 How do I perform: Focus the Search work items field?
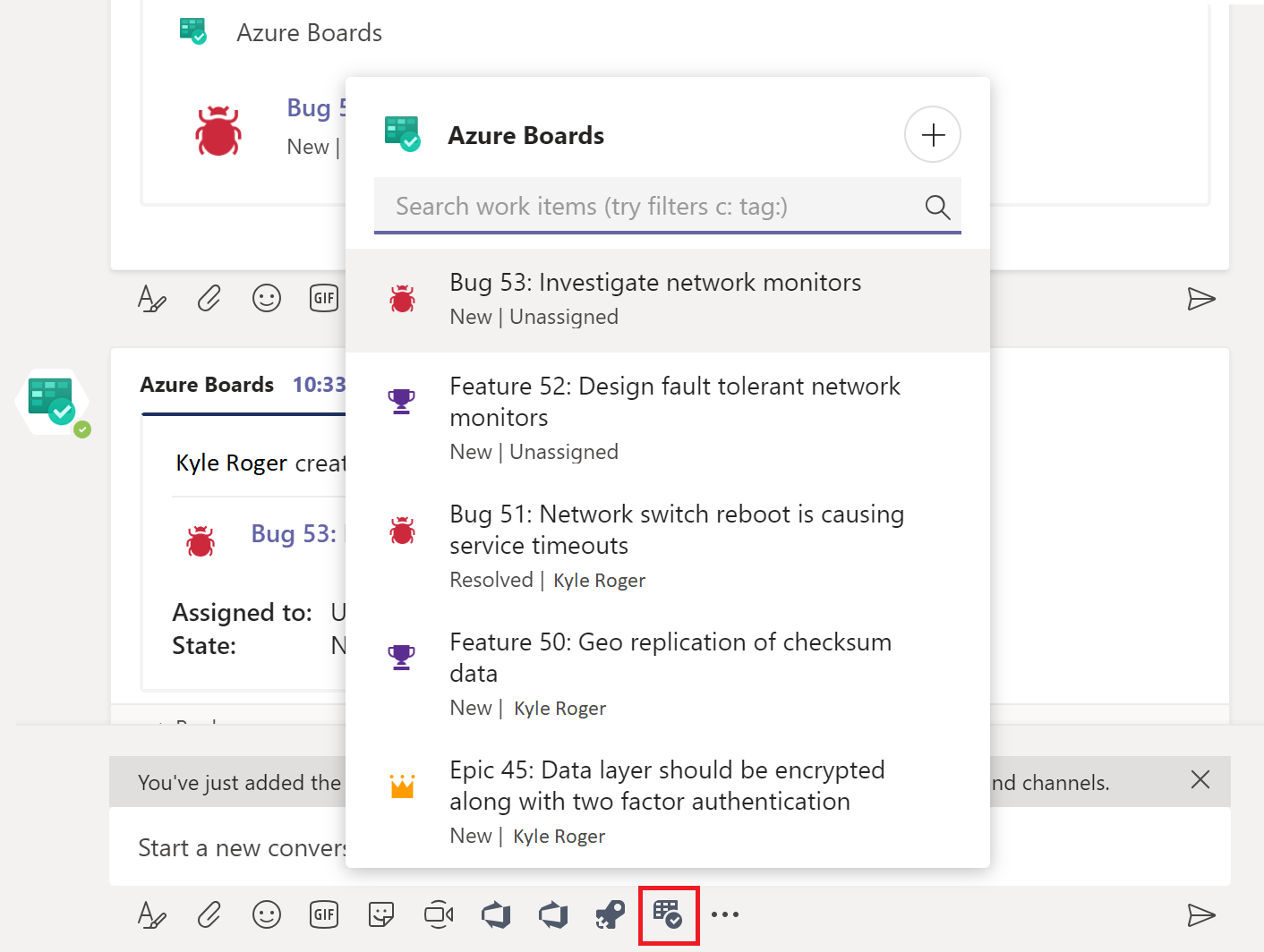pyautogui.click(x=667, y=206)
